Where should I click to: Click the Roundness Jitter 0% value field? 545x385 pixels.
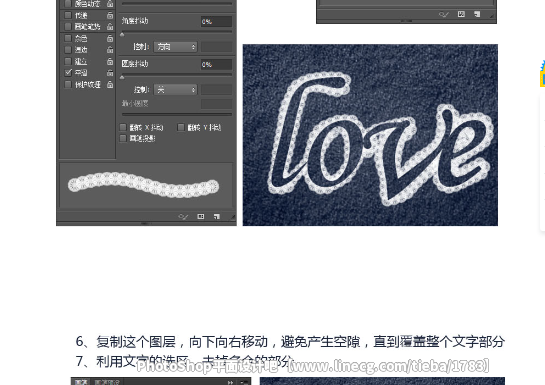point(216,64)
